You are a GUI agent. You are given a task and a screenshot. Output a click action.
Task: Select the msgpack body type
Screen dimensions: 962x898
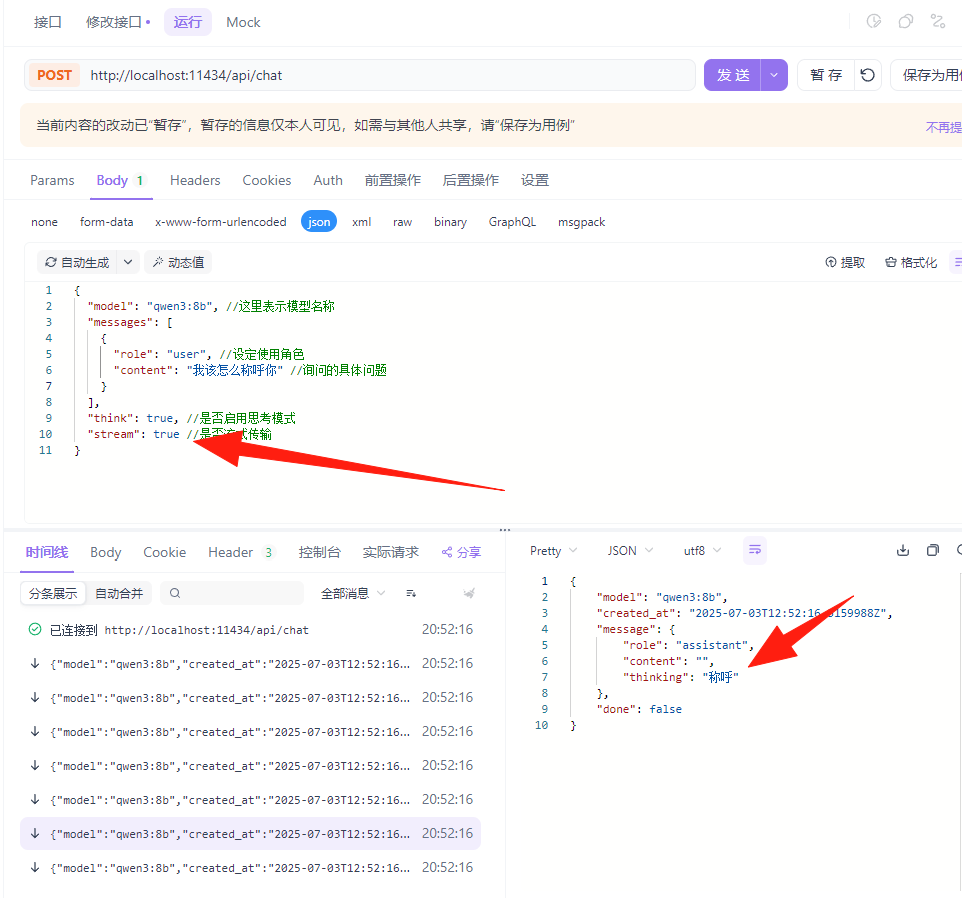582,222
